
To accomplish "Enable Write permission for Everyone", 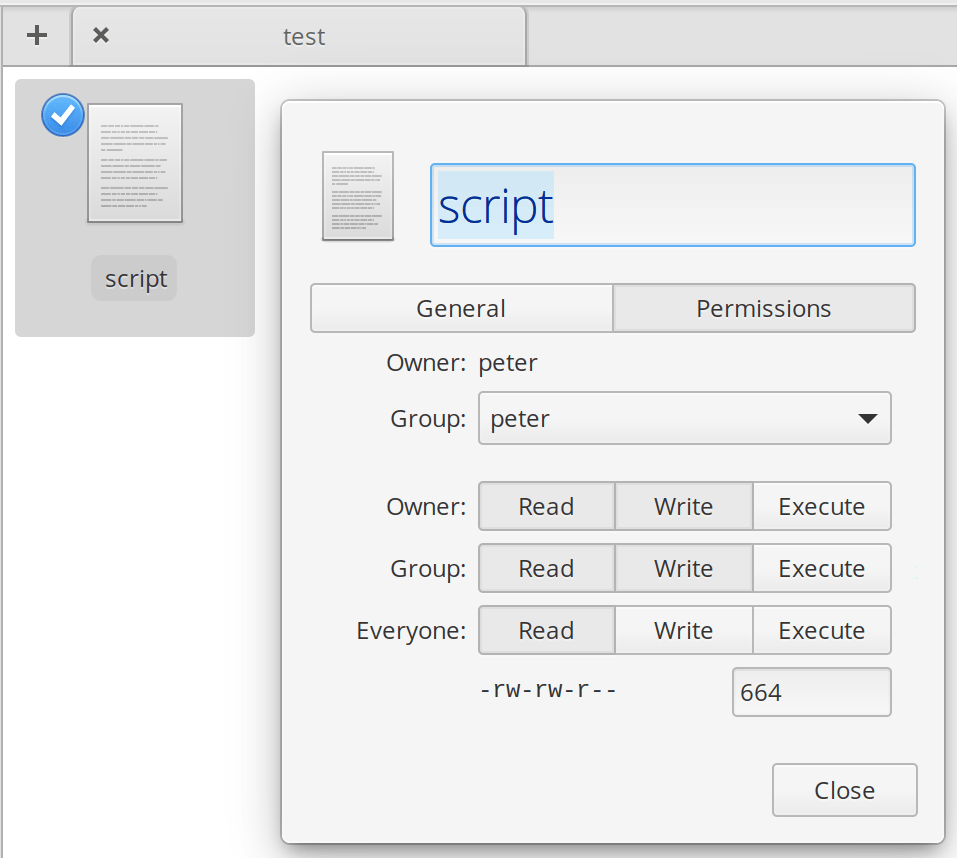I will tap(684, 630).
